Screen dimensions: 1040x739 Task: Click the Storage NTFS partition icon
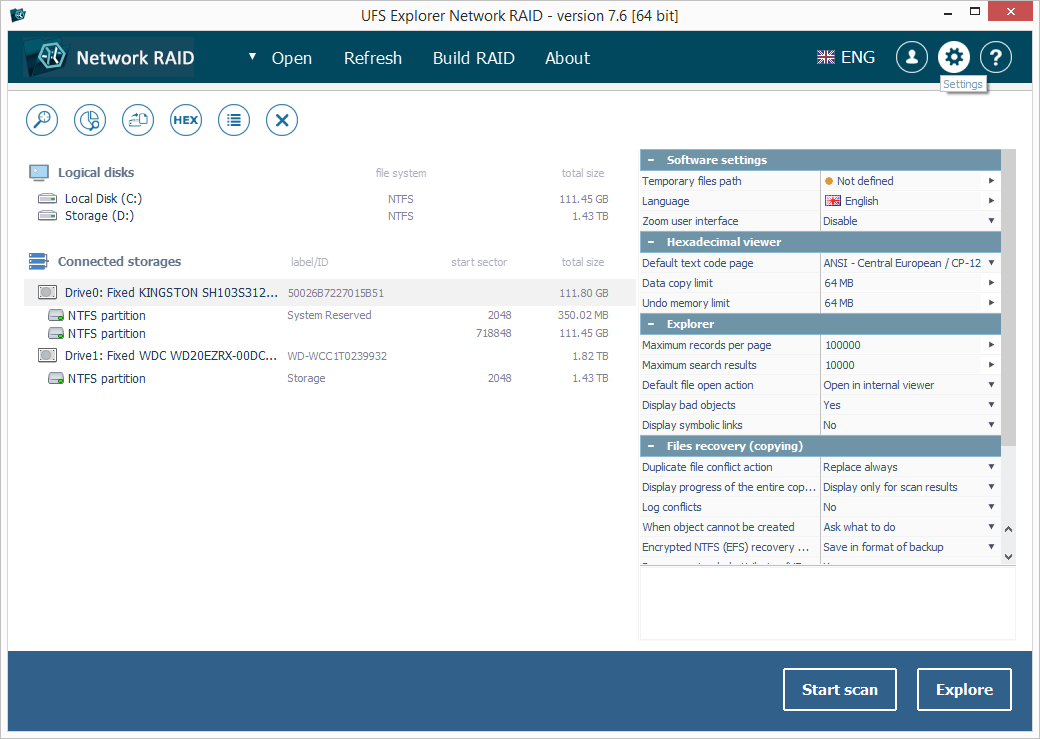coord(56,378)
